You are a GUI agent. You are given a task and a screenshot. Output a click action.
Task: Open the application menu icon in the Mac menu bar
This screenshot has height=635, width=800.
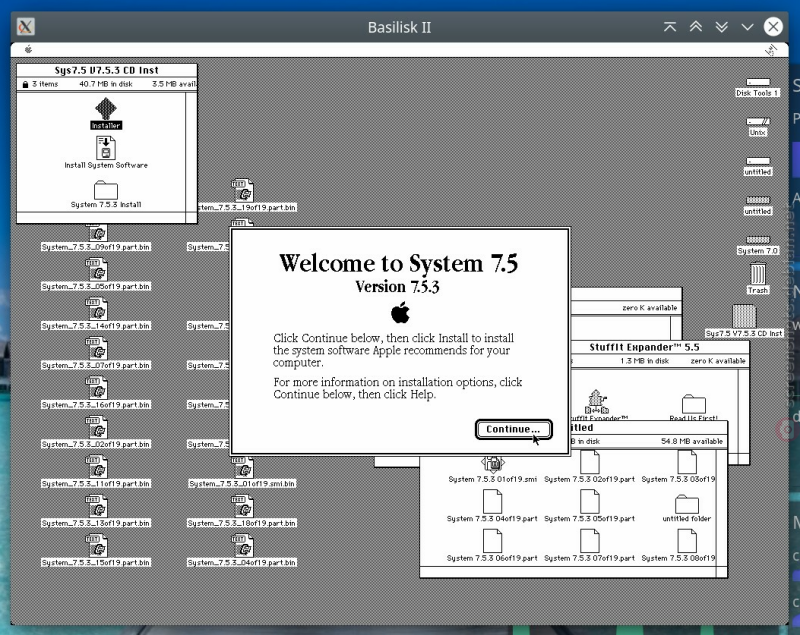pyautogui.click(x=770, y=50)
